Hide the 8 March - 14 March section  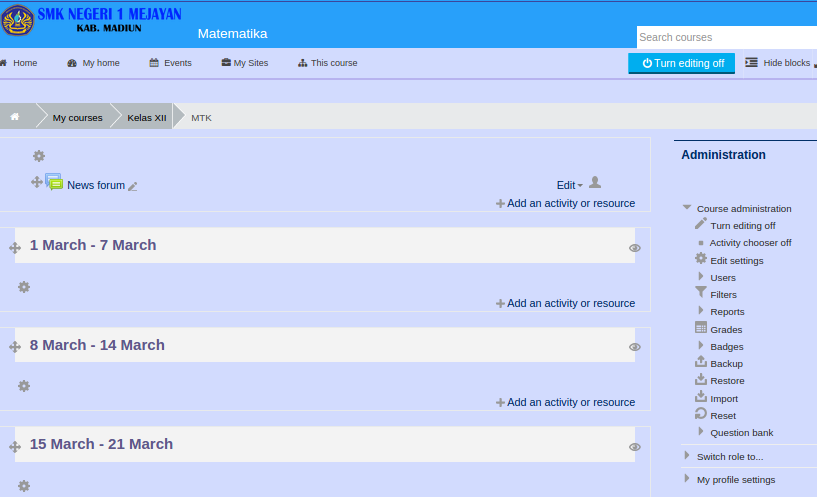pyautogui.click(x=635, y=347)
